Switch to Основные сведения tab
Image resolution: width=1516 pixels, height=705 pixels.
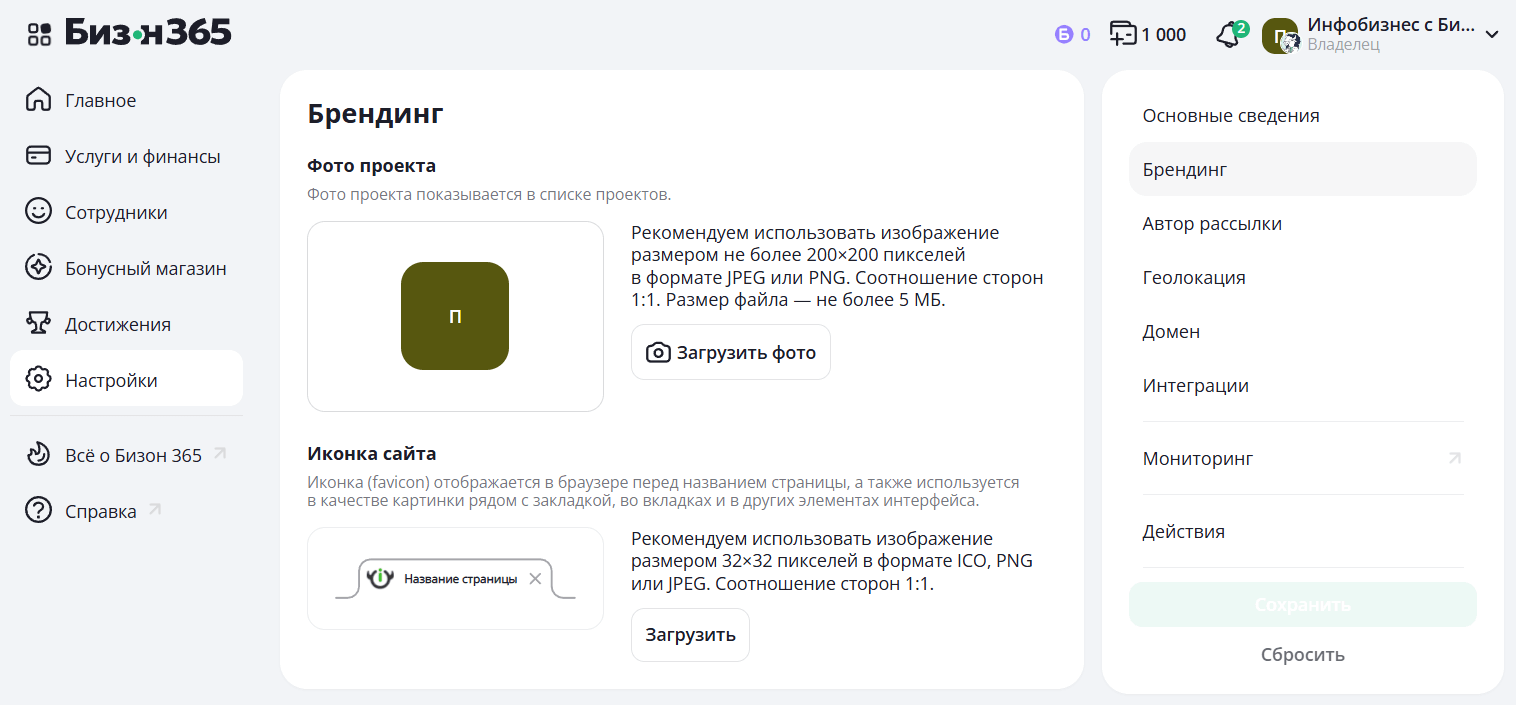[1230, 116]
